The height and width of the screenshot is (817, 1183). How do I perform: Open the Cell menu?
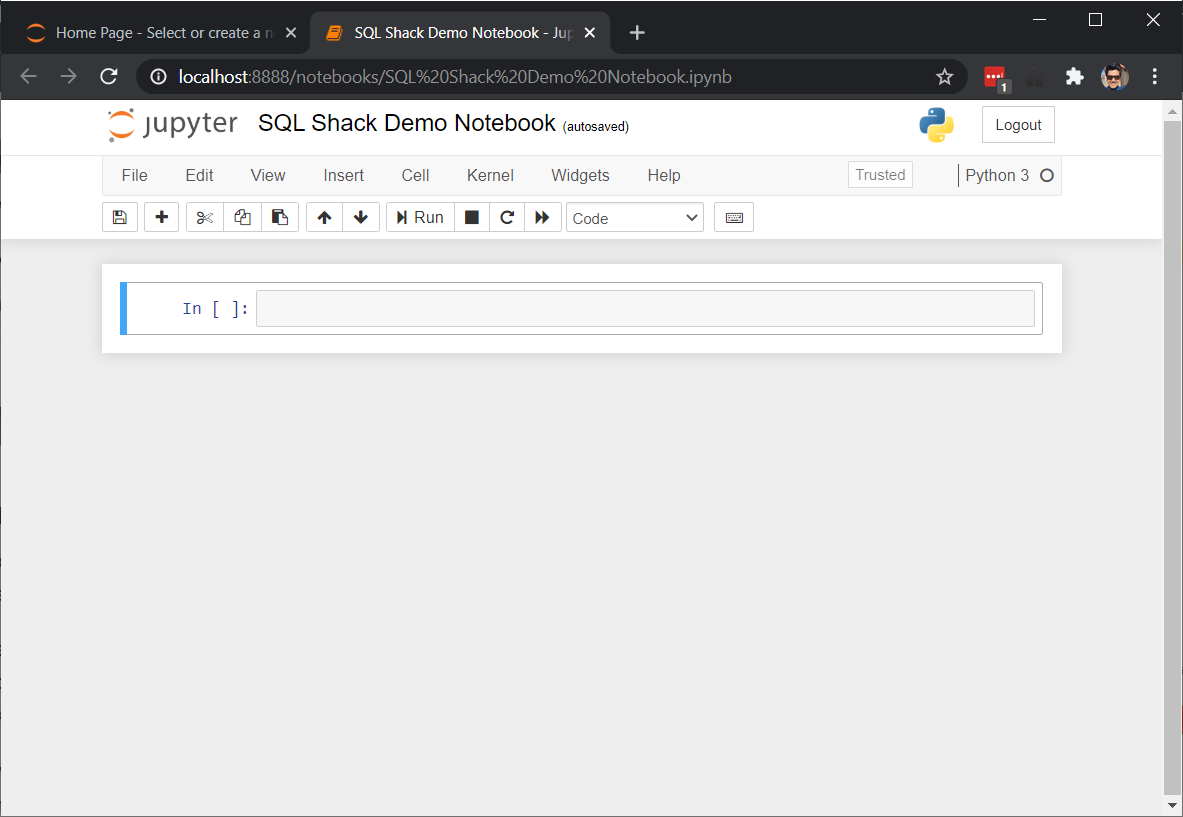415,175
